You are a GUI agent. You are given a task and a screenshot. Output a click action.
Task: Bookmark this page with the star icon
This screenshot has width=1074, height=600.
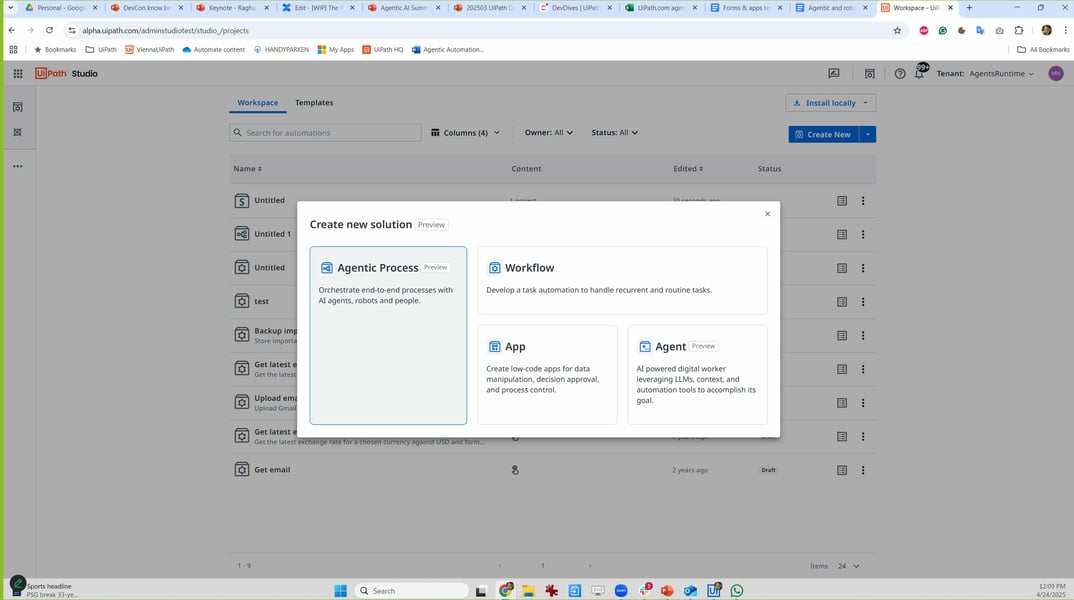pyautogui.click(x=897, y=30)
